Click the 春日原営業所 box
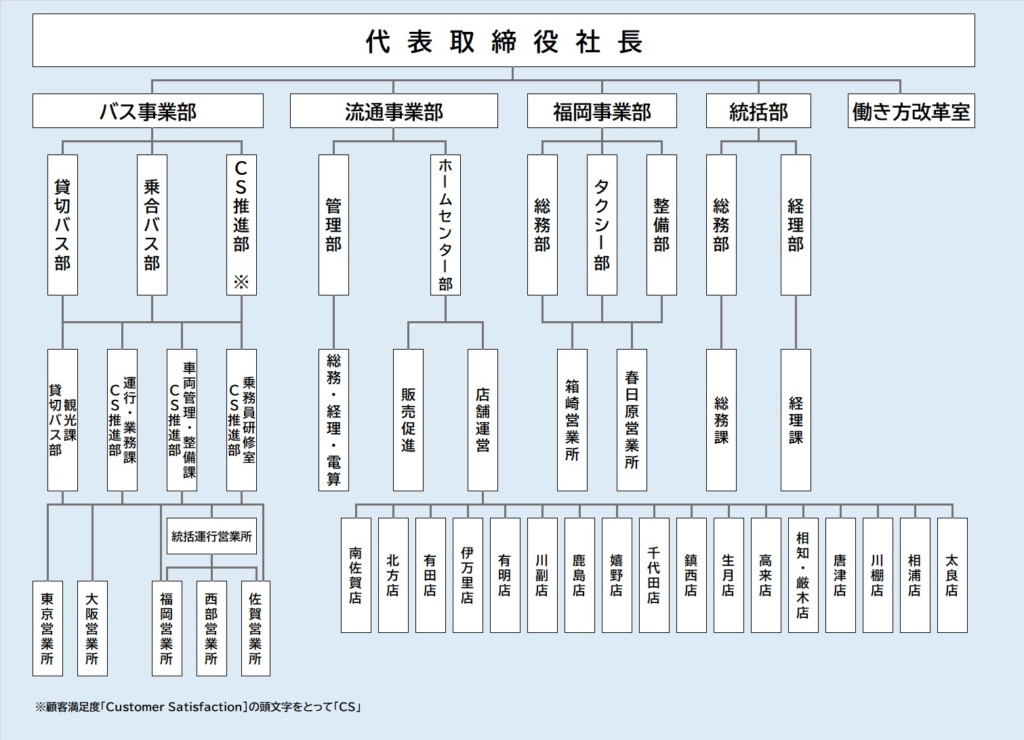Screen dimensions: 1024x740 pos(632,419)
